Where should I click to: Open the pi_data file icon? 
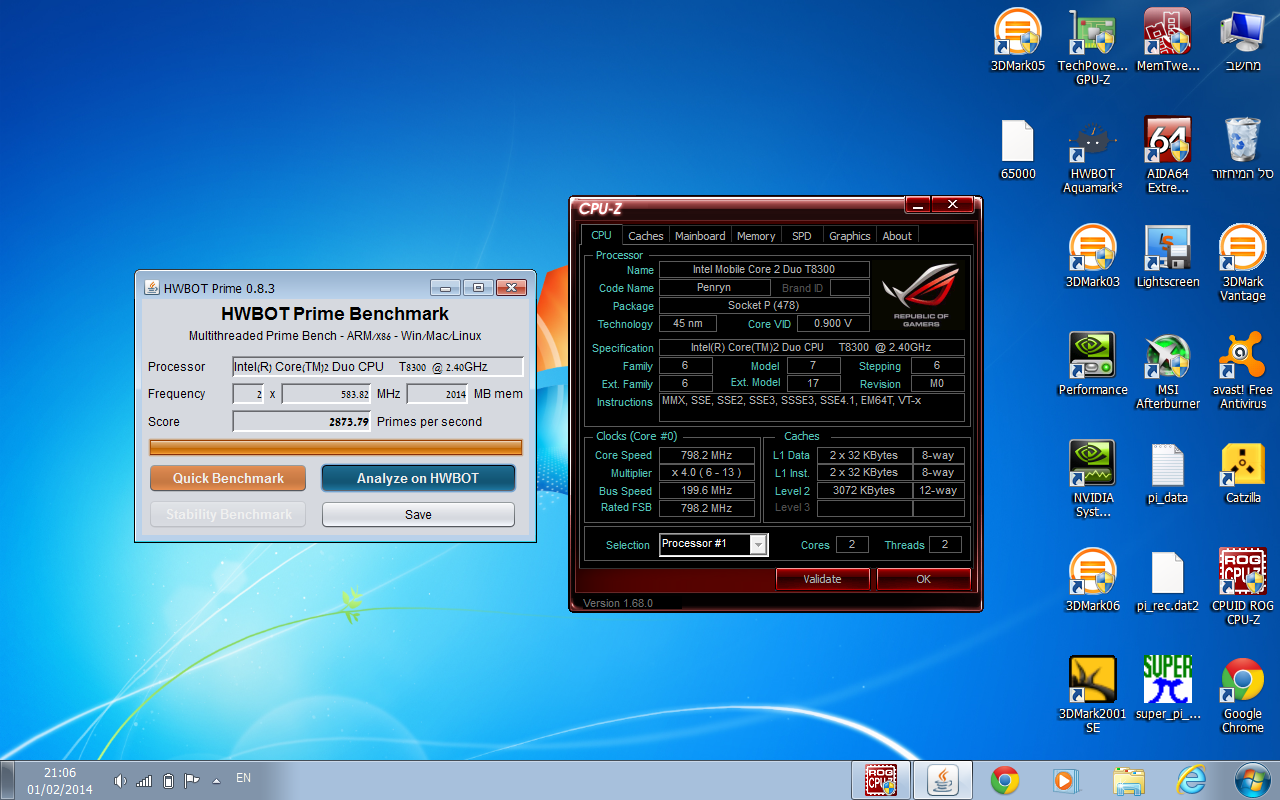point(1167,472)
